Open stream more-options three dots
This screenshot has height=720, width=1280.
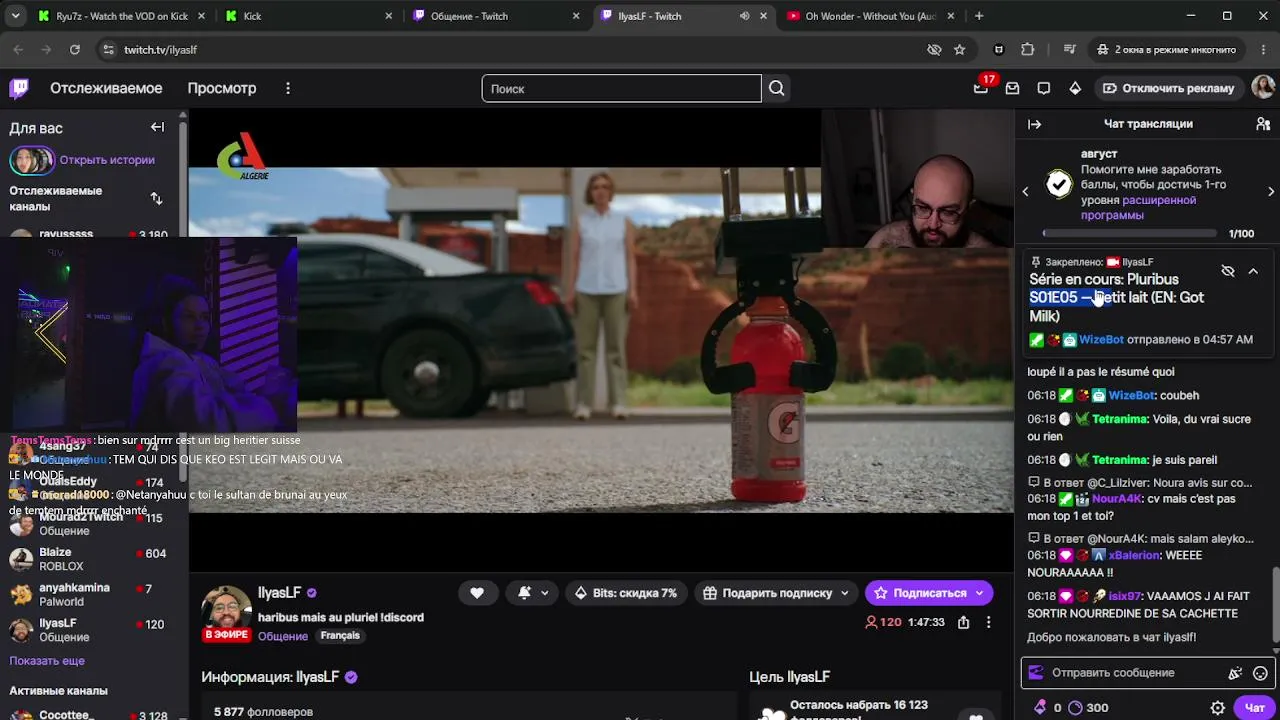(988, 622)
